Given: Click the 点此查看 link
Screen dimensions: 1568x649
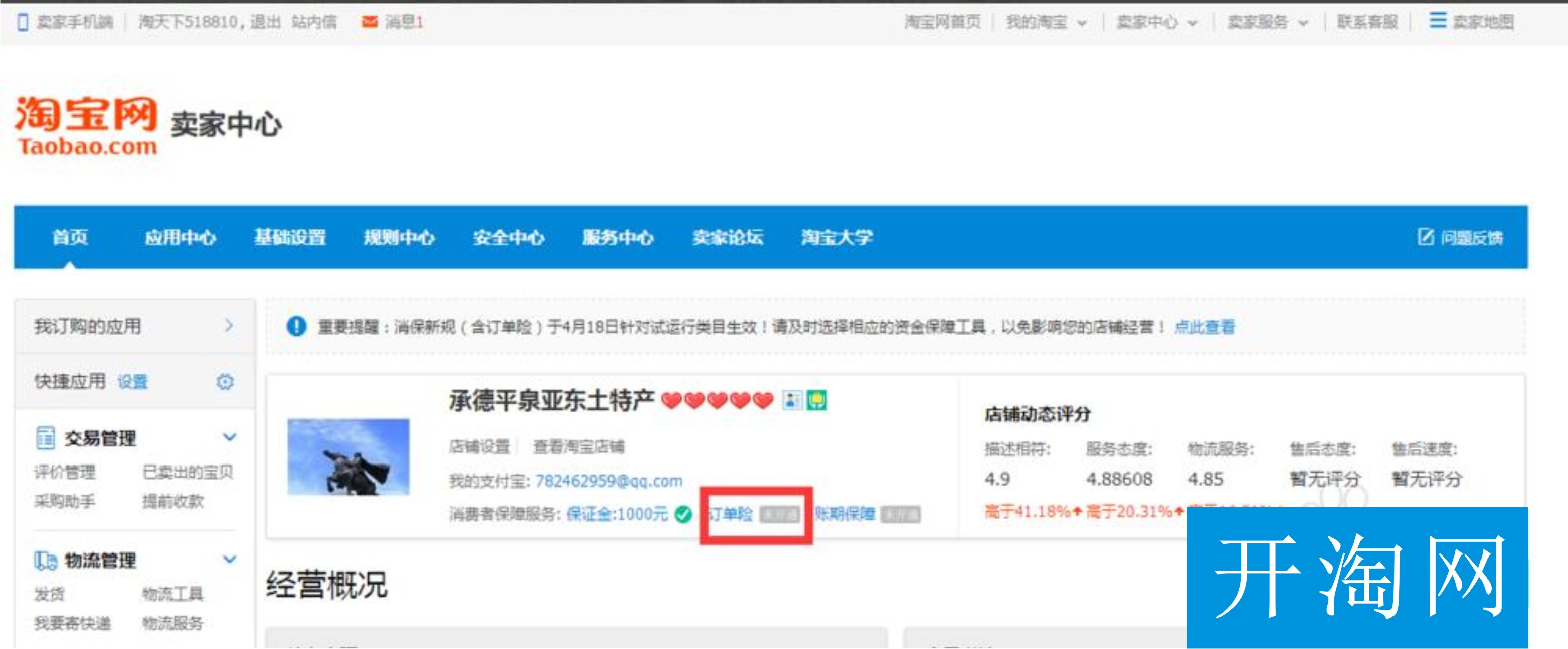Looking at the screenshot, I should (1203, 327).
